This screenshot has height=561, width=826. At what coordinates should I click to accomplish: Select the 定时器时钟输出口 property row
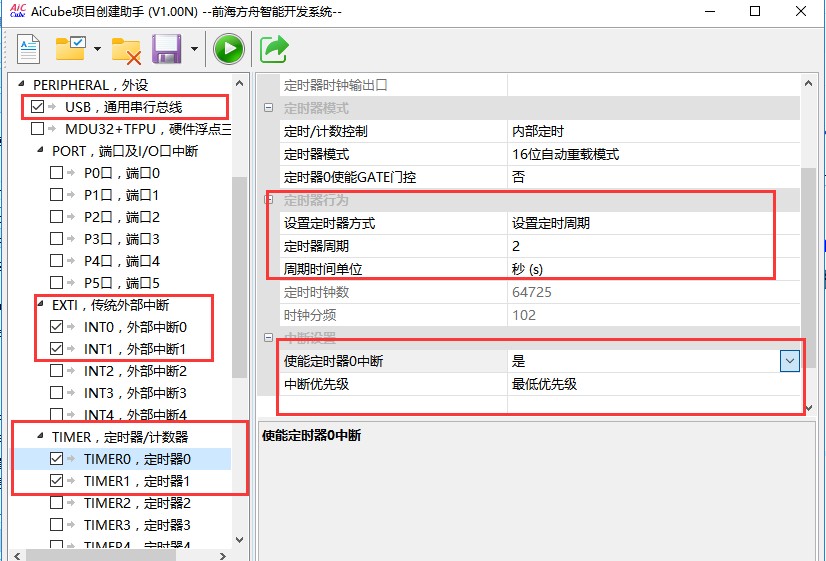click(x=540, y=85)
